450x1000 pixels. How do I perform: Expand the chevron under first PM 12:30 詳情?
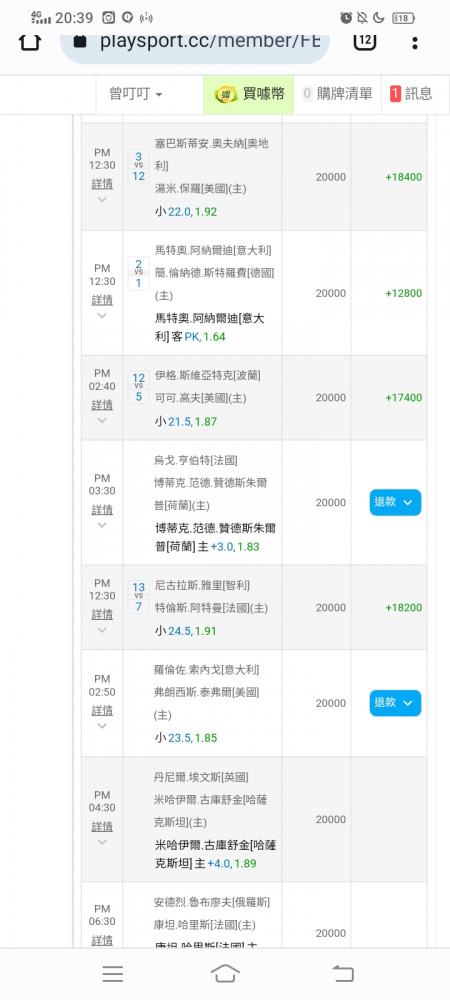102,200
